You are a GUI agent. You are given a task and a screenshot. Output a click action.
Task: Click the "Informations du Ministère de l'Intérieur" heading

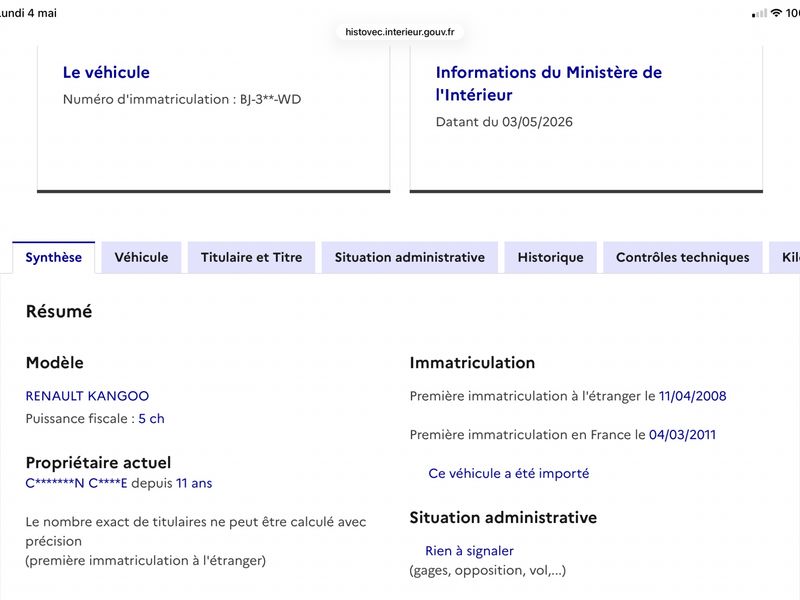click(x=548, y=84)
